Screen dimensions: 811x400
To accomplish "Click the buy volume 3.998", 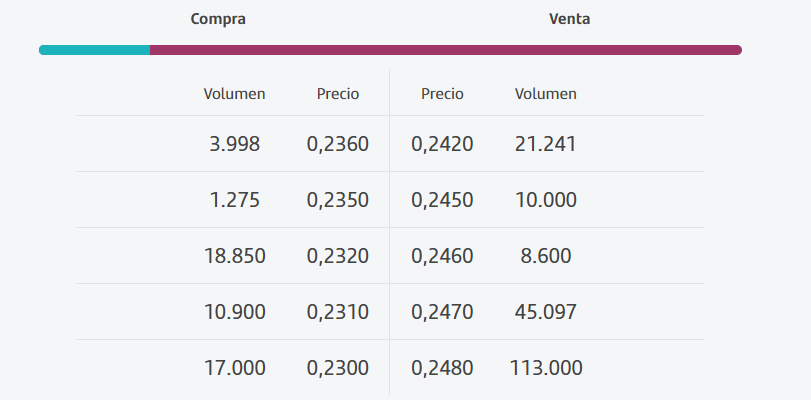I will tap(235, 144).
